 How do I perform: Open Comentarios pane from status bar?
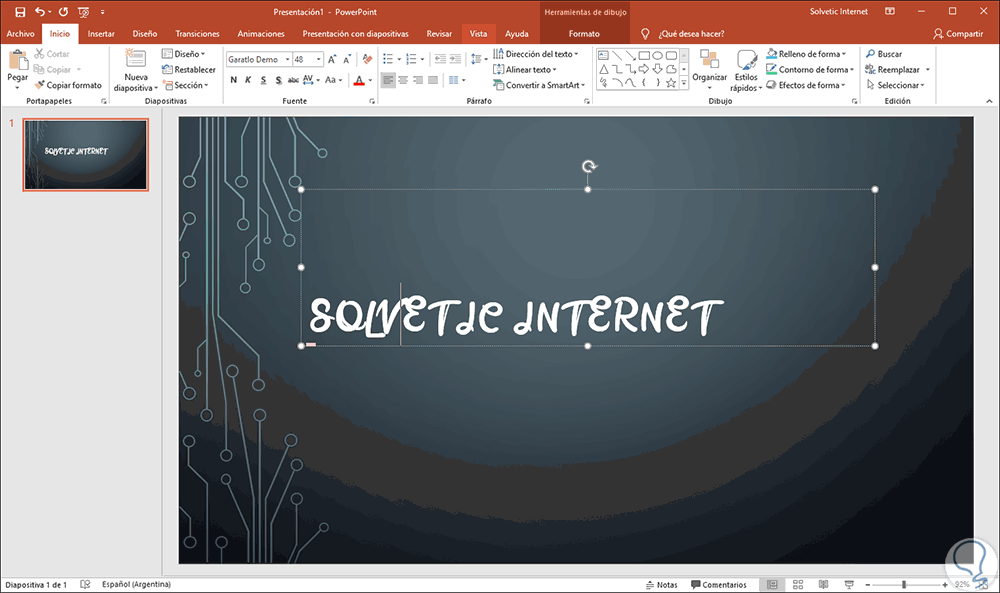[x=719, y=584]
